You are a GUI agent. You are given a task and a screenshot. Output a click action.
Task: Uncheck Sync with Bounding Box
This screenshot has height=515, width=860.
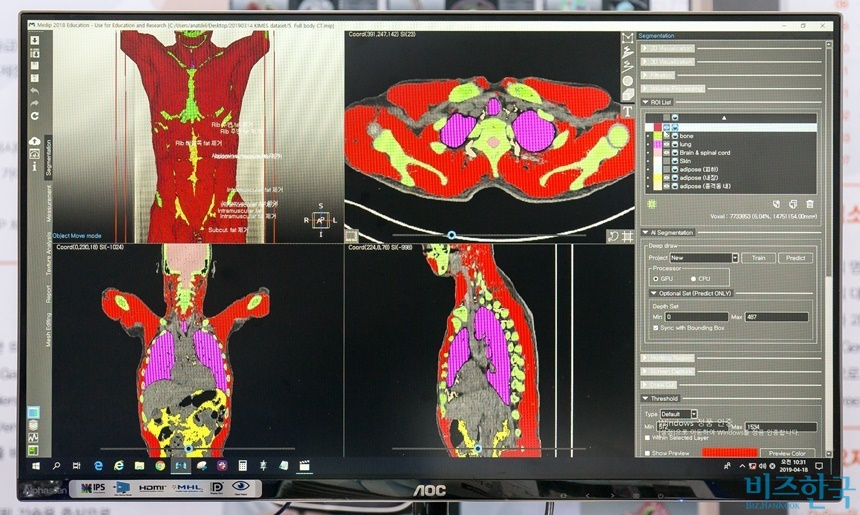click(656, 327)
